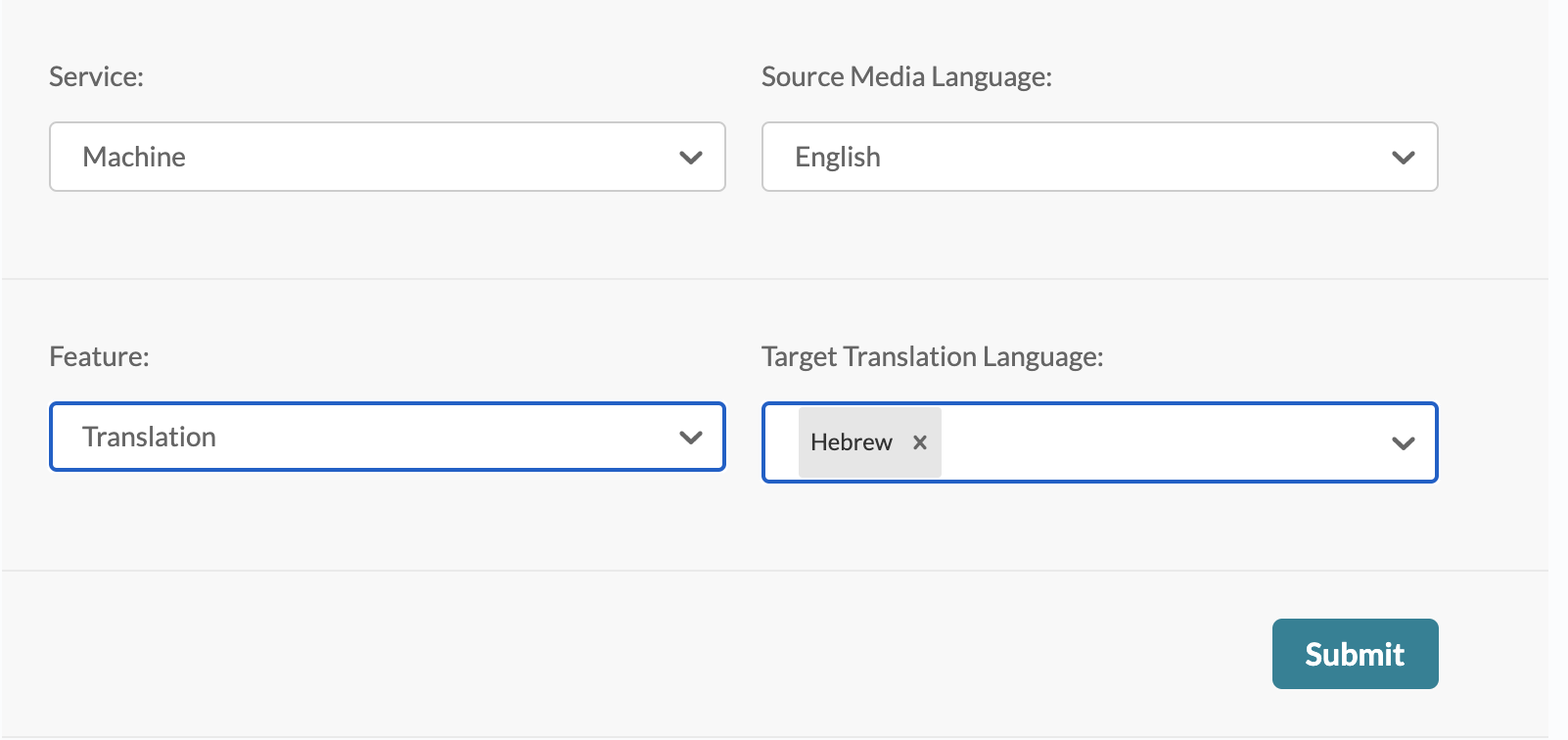Expand the Feature dropdown showing Translation
The width and height of the screenshot is (1568, 740).
click(x=387, y=437)
